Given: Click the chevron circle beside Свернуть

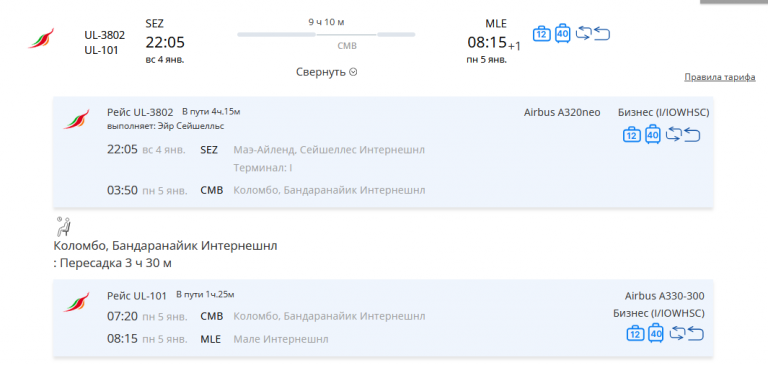Looking at the screenshot, I should 353,73.
